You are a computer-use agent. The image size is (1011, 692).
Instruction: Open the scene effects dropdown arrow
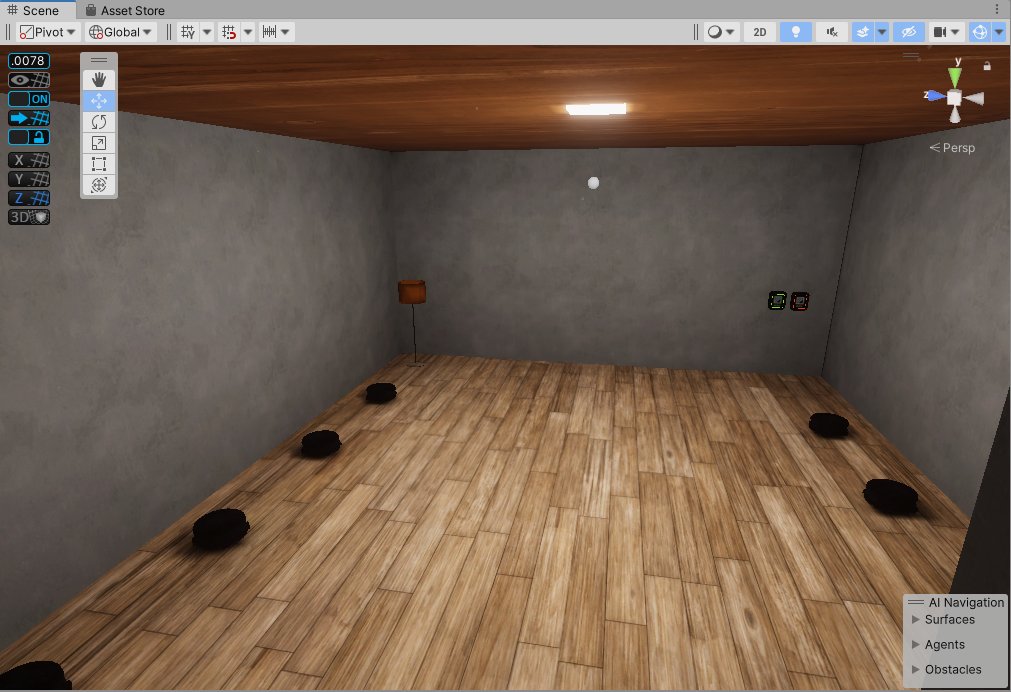(x=881, y=32)
